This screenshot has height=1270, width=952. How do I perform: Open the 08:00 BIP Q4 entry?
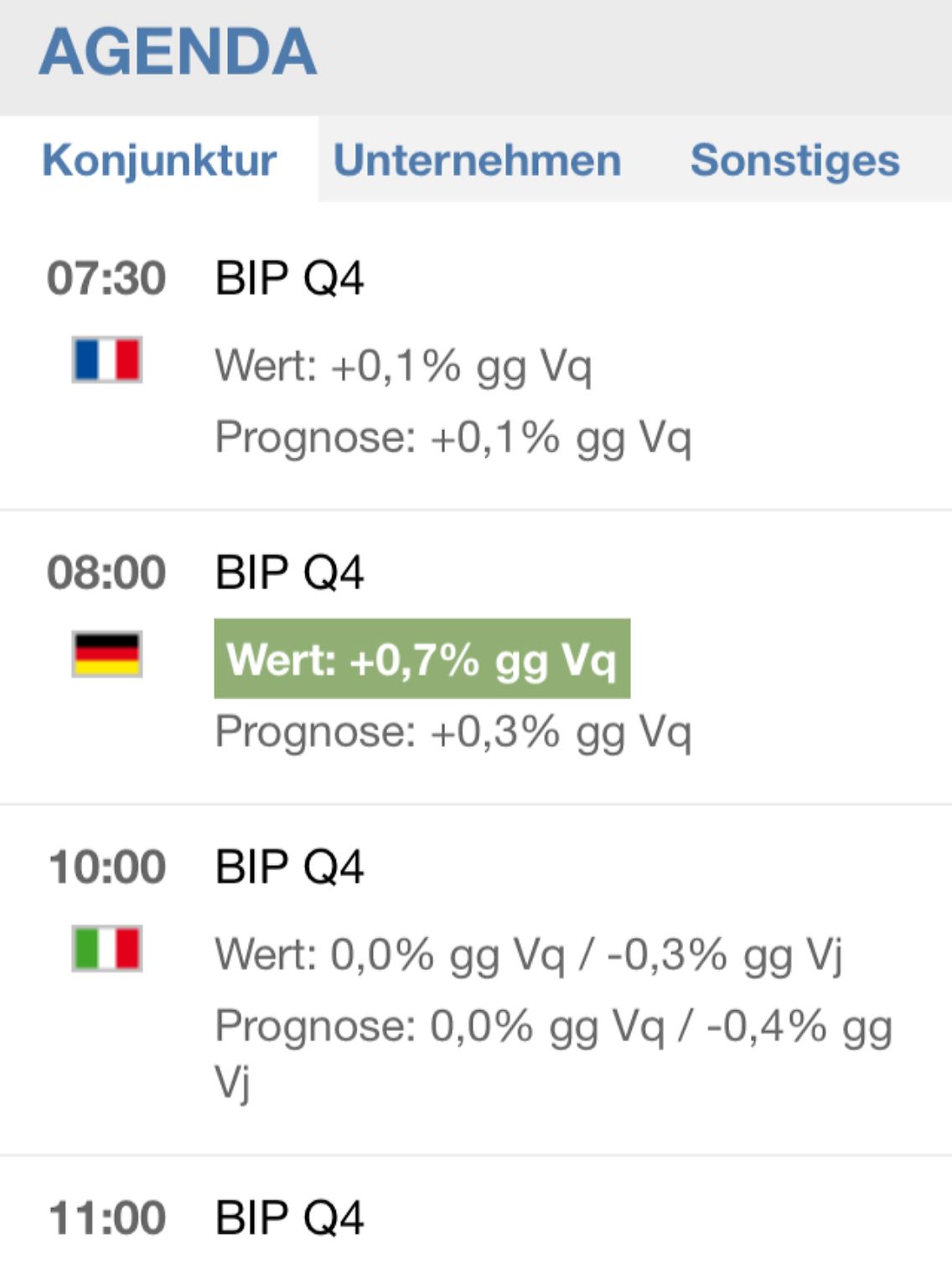(x=289, y=573)
